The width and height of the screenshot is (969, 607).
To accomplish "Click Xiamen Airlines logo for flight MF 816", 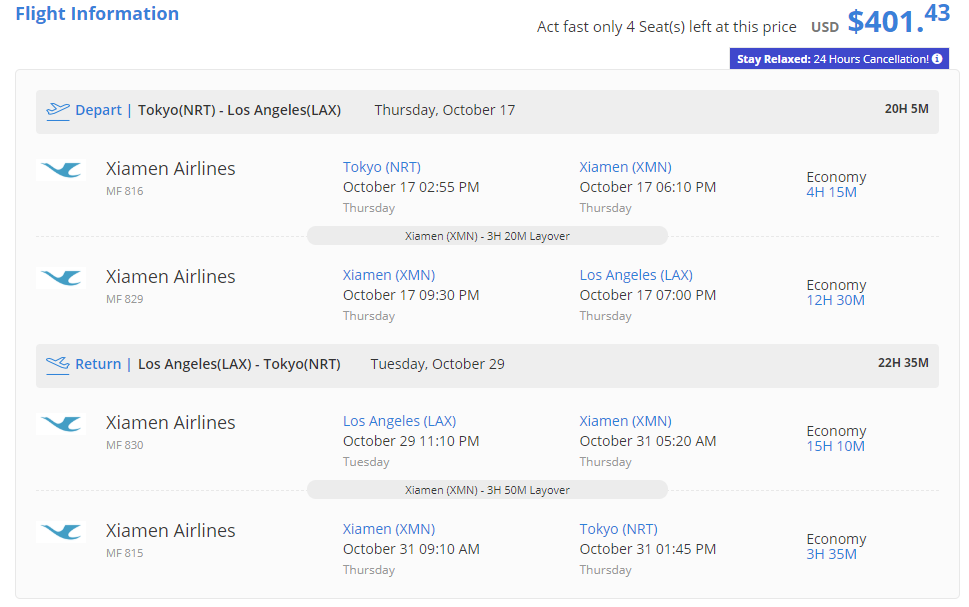I will [61, 170].
